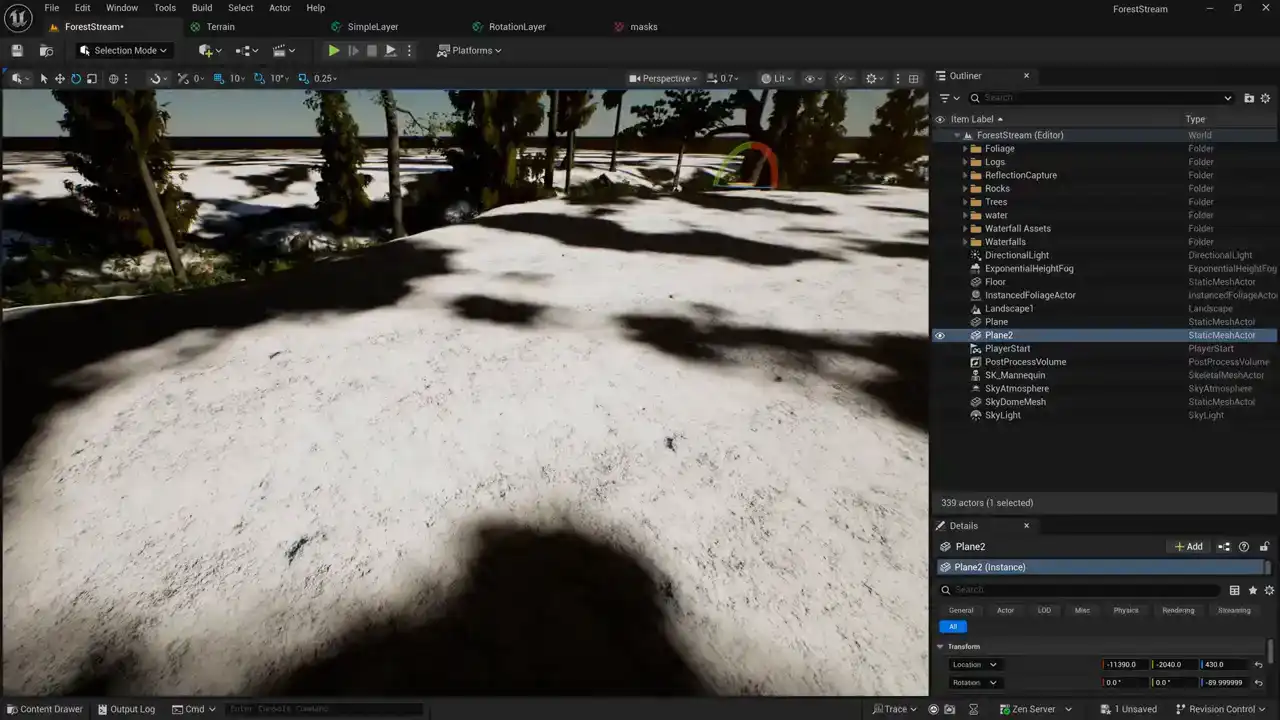This screenshot has width=1280, height=720.
Task: Select the translate (move) gizmo tool
Action: 60,78
